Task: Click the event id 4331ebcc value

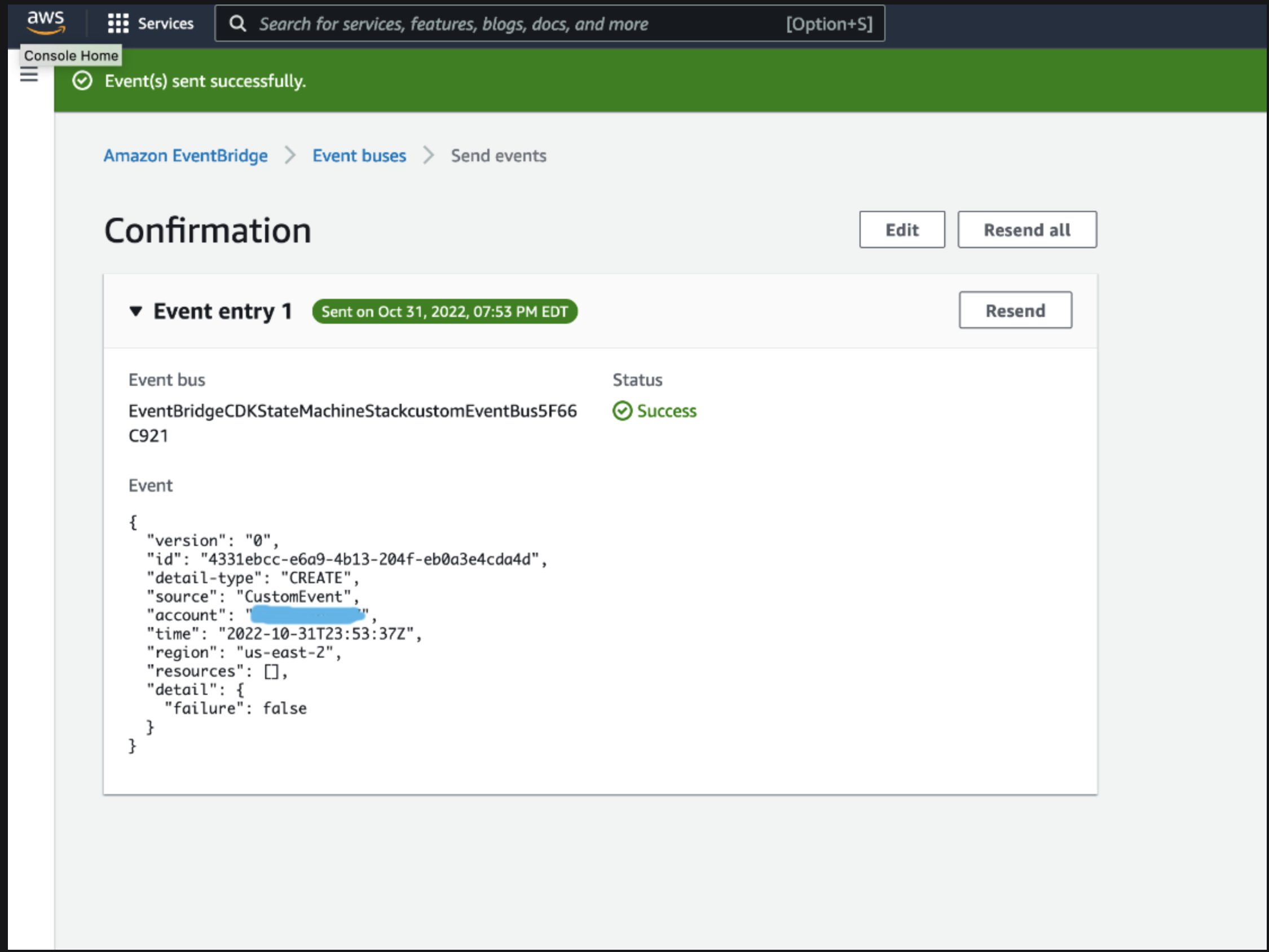Action: (369, 559)
